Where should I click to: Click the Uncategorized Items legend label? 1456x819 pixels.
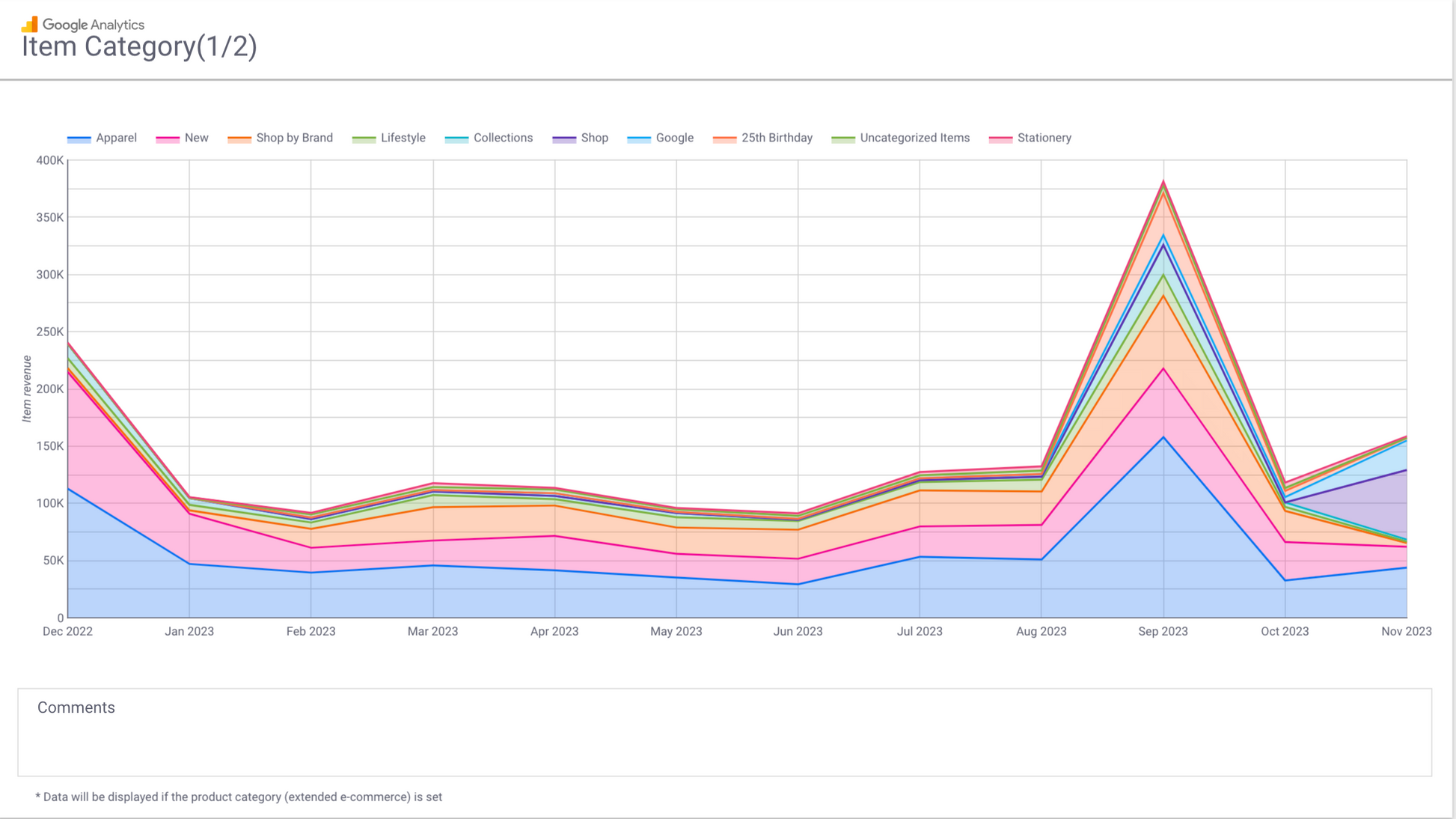914,138
